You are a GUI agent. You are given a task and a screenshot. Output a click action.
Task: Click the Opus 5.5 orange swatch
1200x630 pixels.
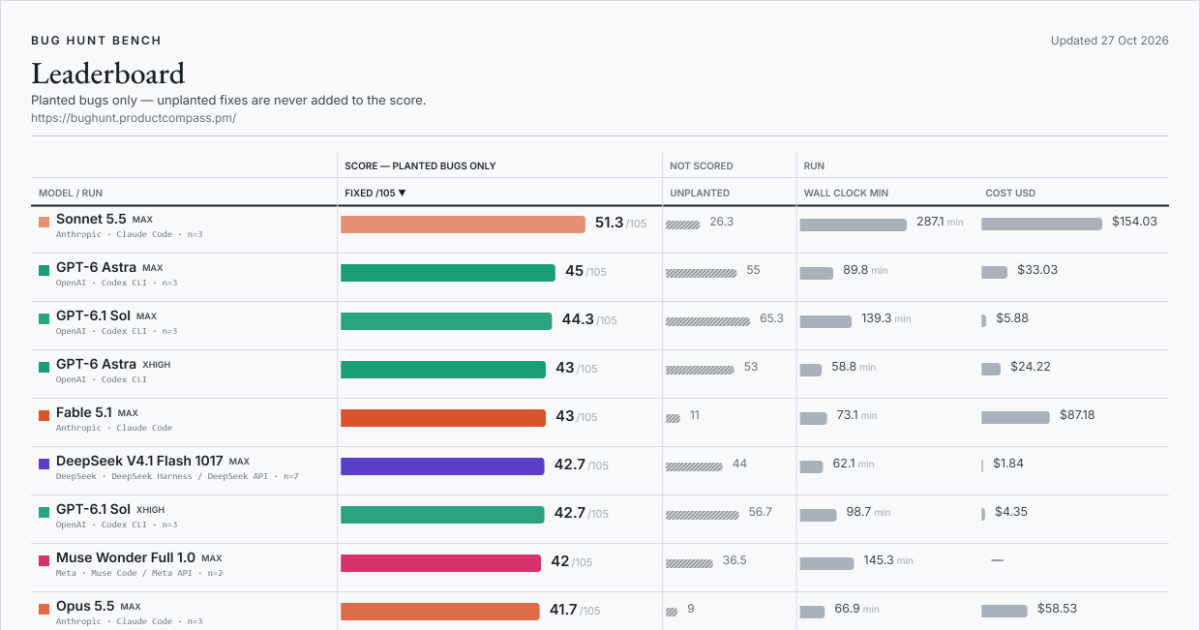pos(44,609)
